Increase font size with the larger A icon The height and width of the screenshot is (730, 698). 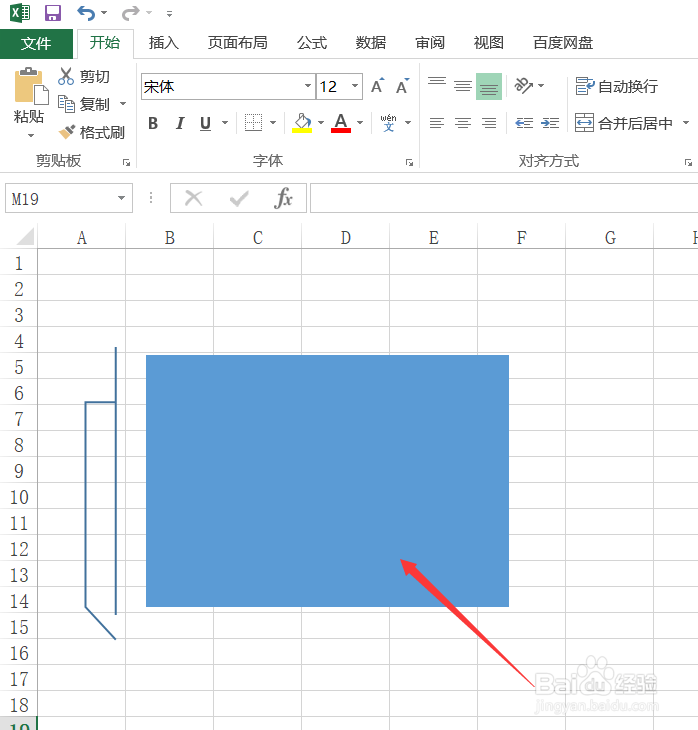coord(378,86)
